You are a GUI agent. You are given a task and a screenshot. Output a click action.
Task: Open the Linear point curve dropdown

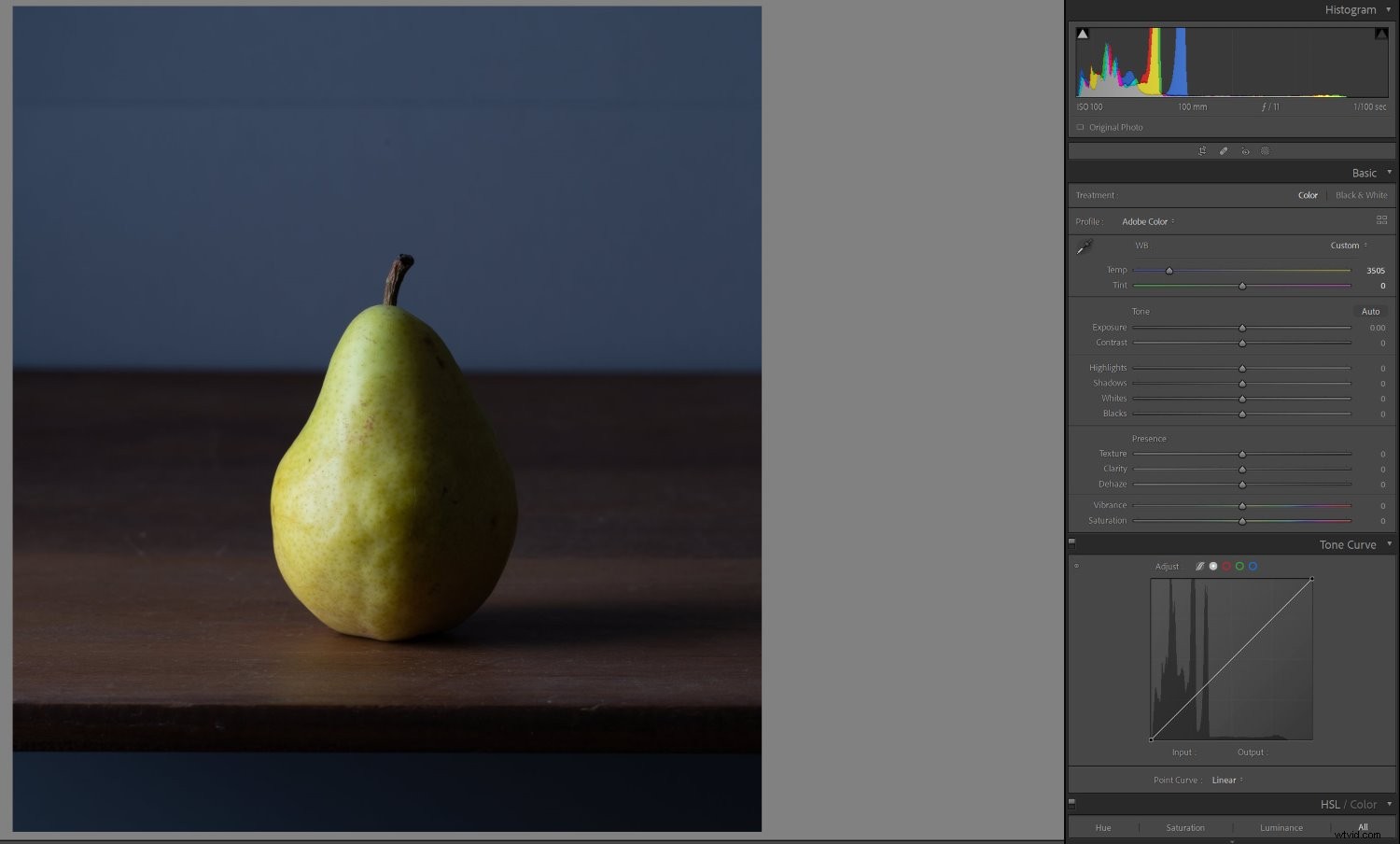[1227, 780]
